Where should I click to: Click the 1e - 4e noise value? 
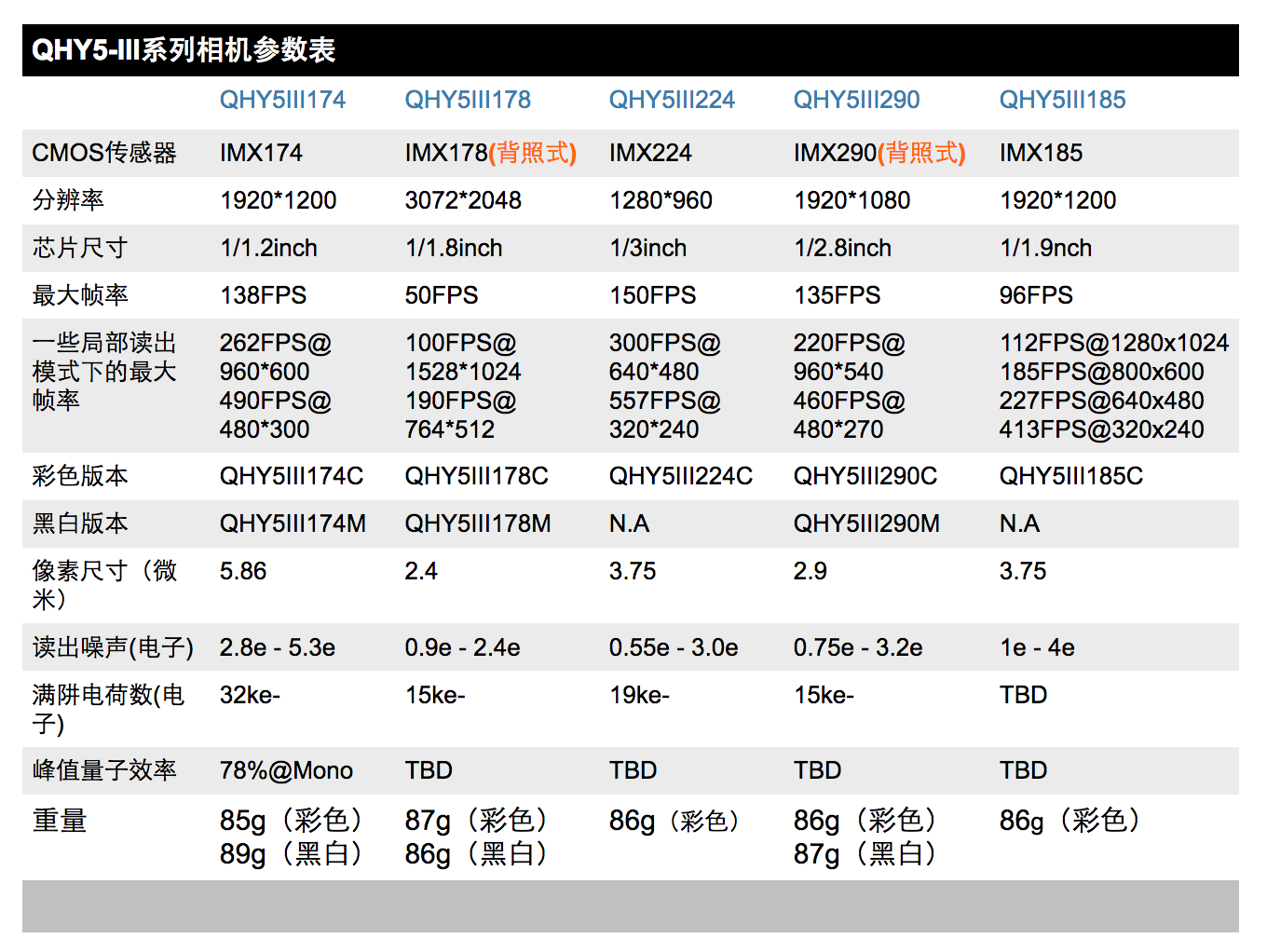click(x=1037, y=647)
